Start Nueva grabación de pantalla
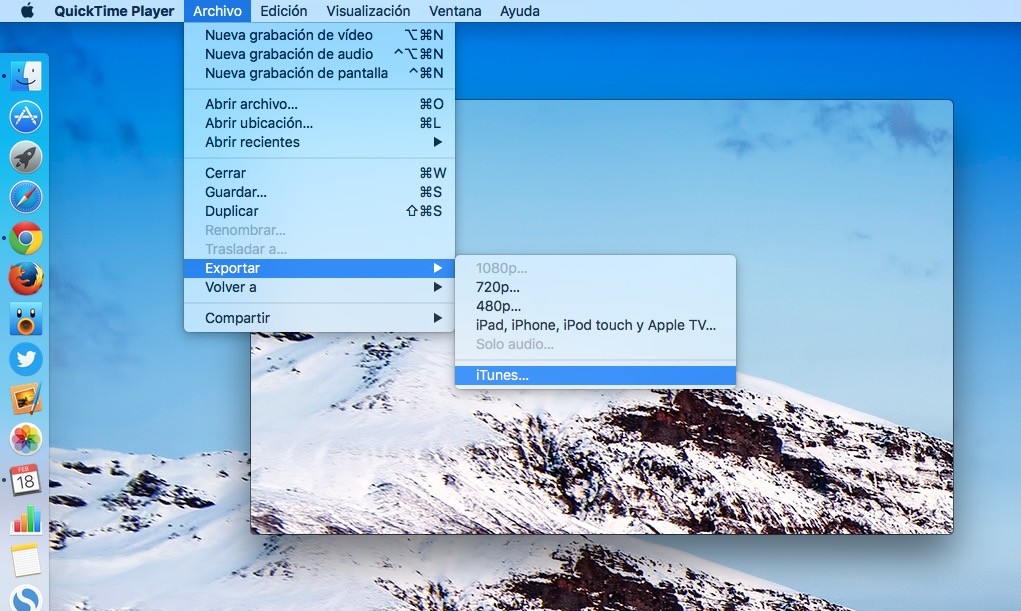Viewport: 1021px width, 611px height. coord(319,73)
